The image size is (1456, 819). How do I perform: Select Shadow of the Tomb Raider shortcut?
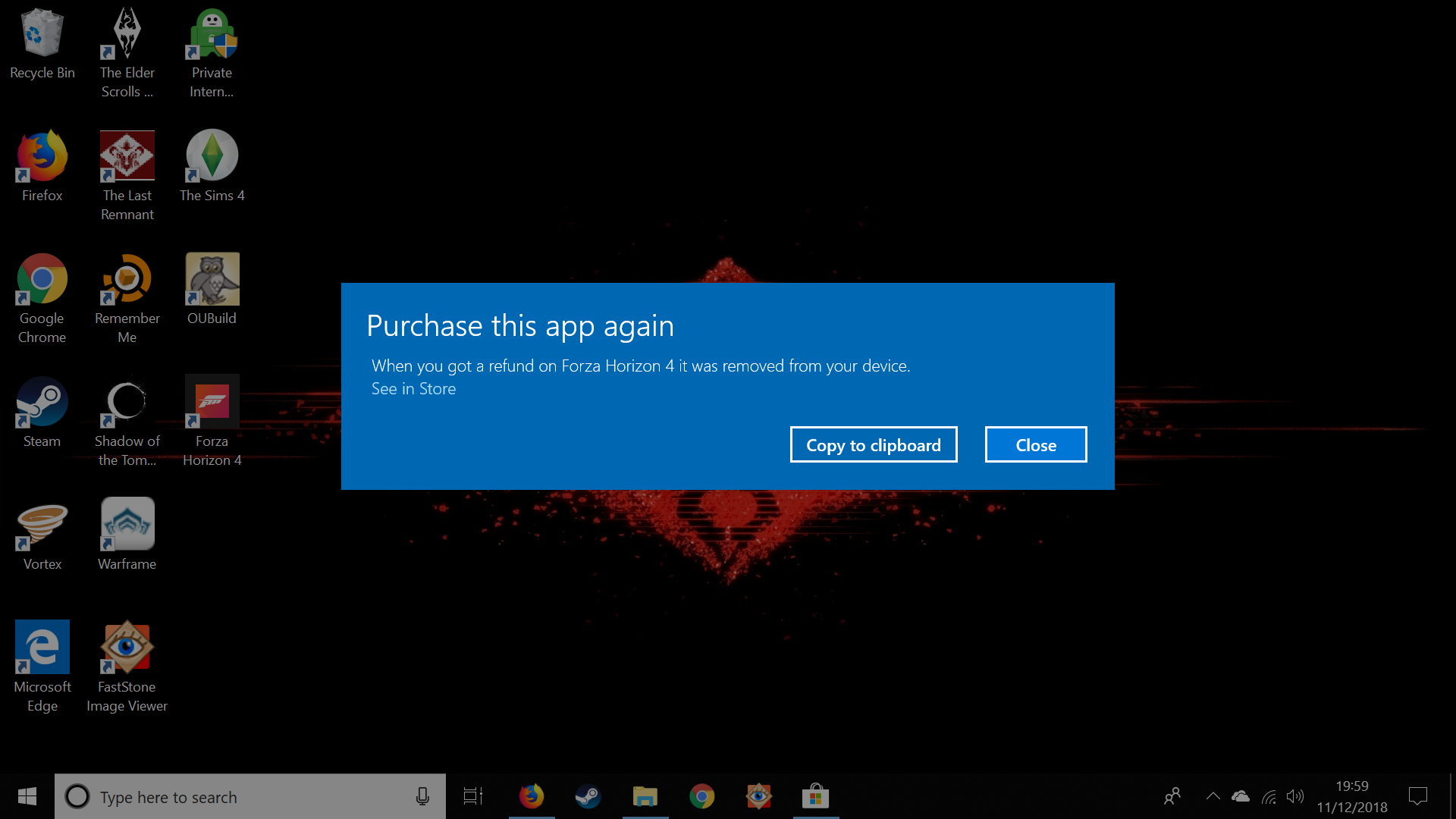pyautogui.click(x=127, y=422)
